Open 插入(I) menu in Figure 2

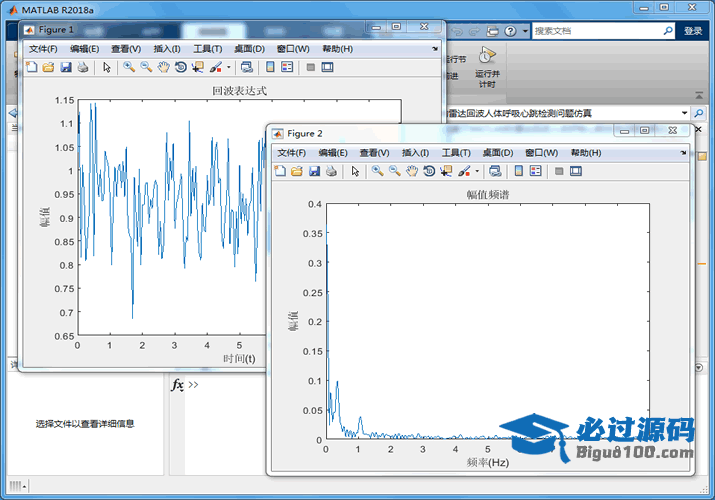[415, 153]
